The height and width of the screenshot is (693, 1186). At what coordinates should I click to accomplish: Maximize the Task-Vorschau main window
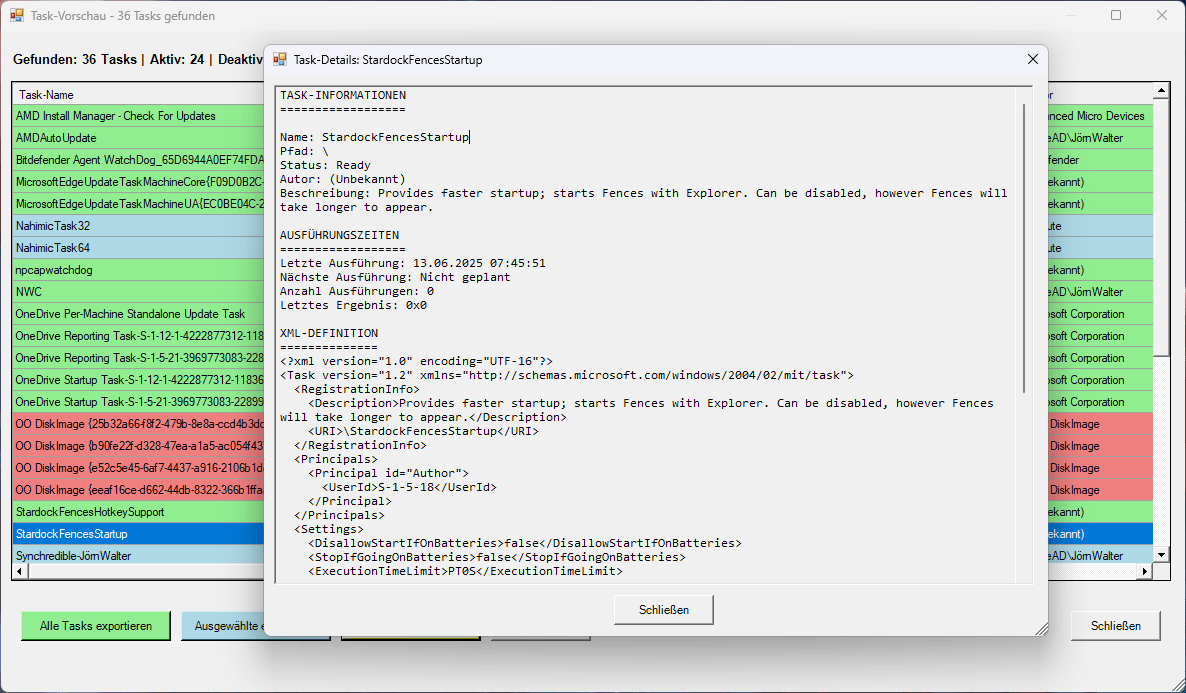(x=1116, y=16)
